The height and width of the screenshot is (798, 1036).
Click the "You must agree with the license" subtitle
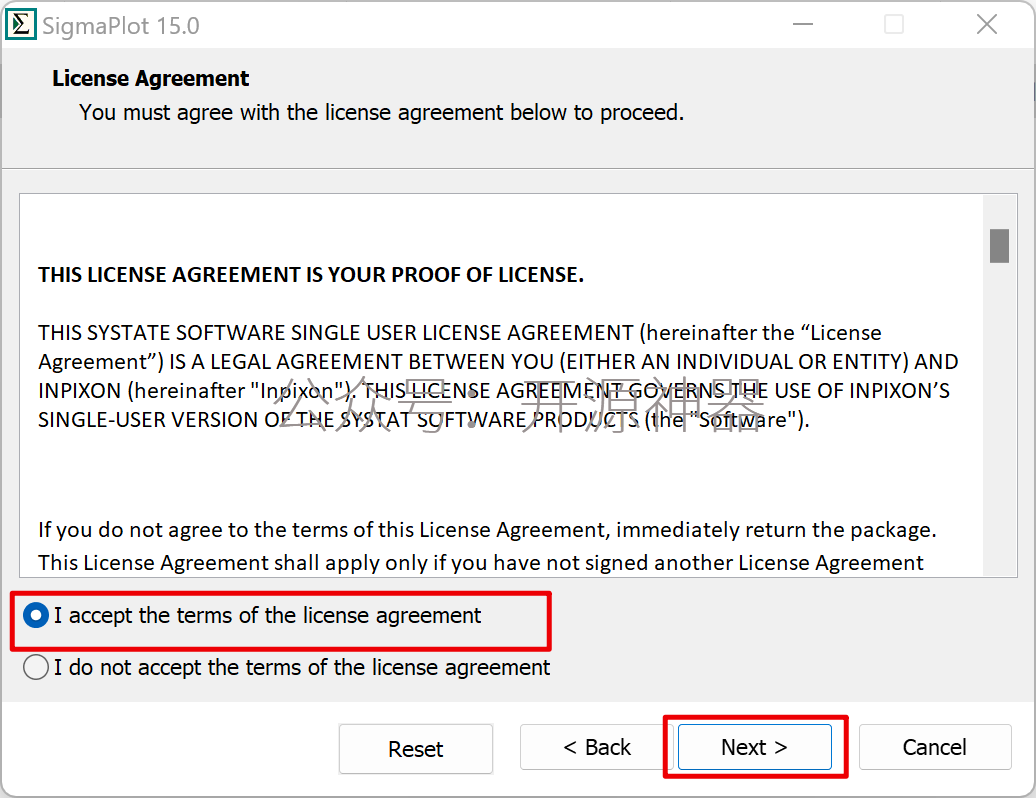click(x=381, y=112)
